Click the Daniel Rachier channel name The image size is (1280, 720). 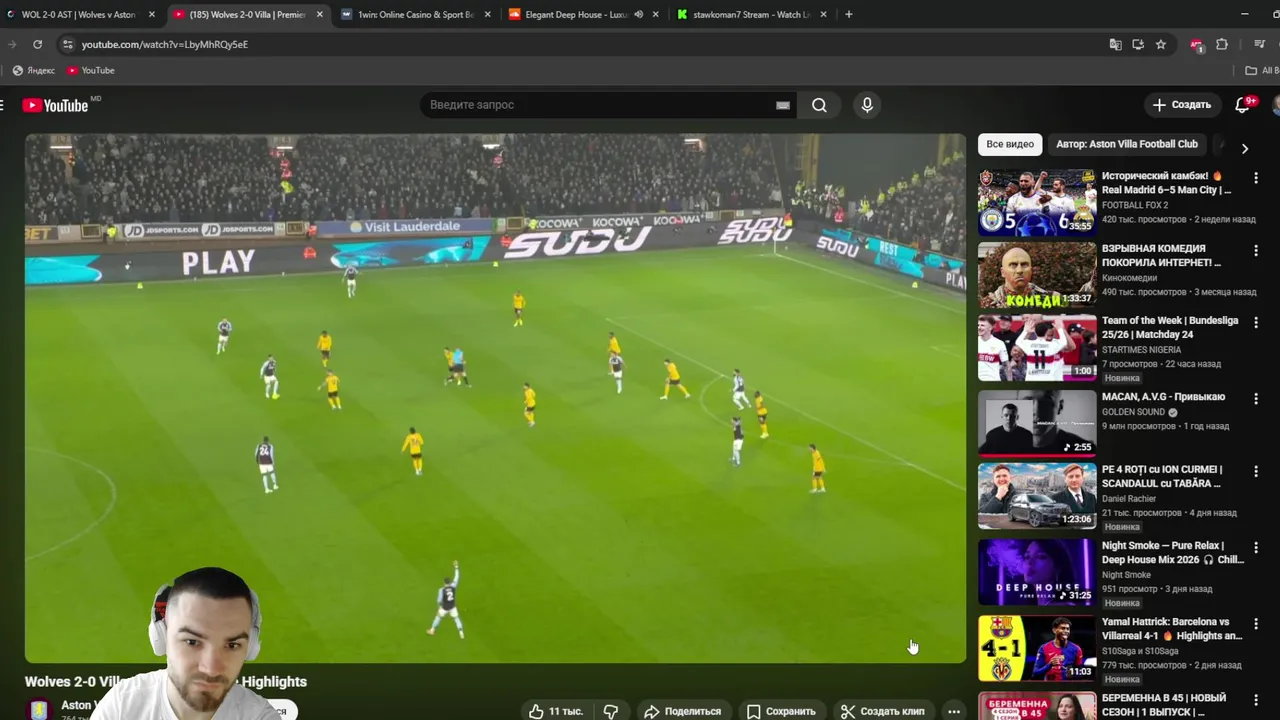pos(1129,498)
